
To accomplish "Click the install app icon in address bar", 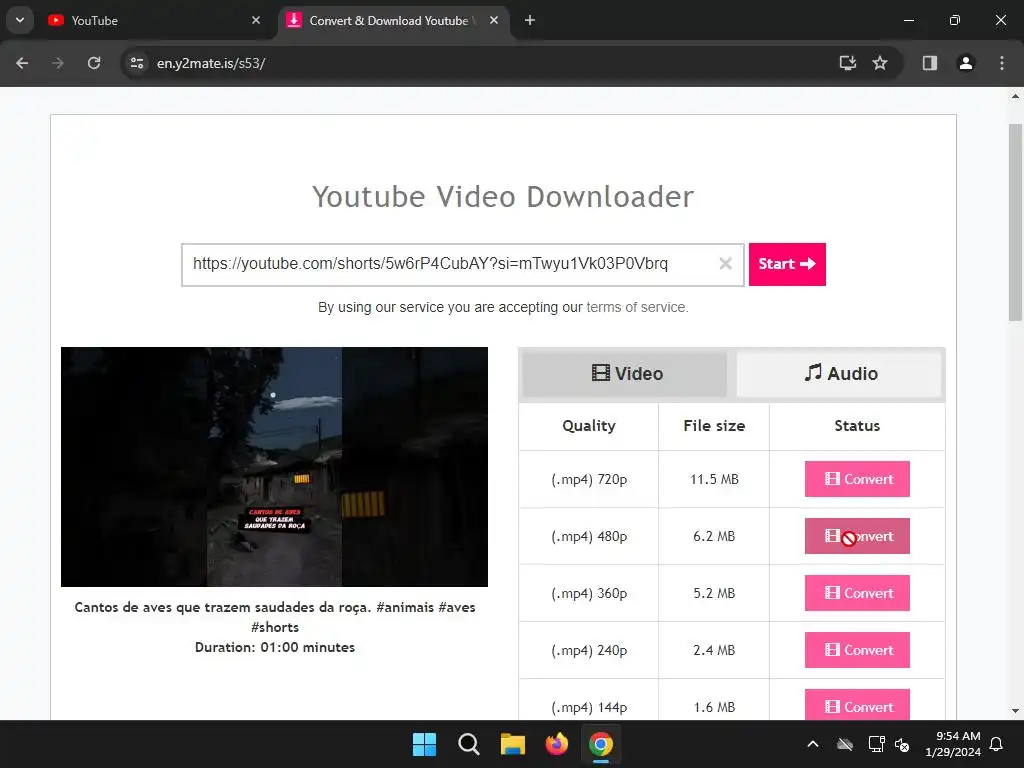I will [848, 63].
